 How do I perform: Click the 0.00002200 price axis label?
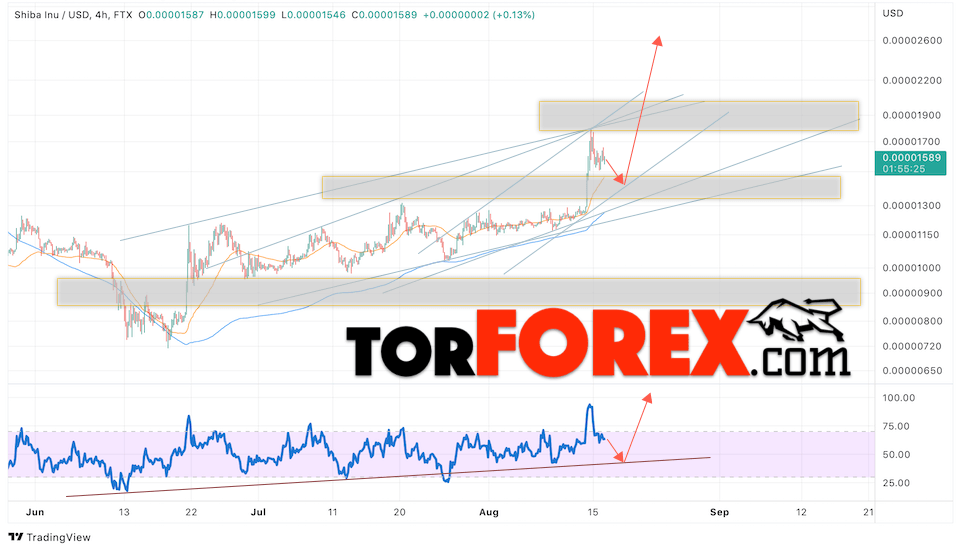coord(912,80)
